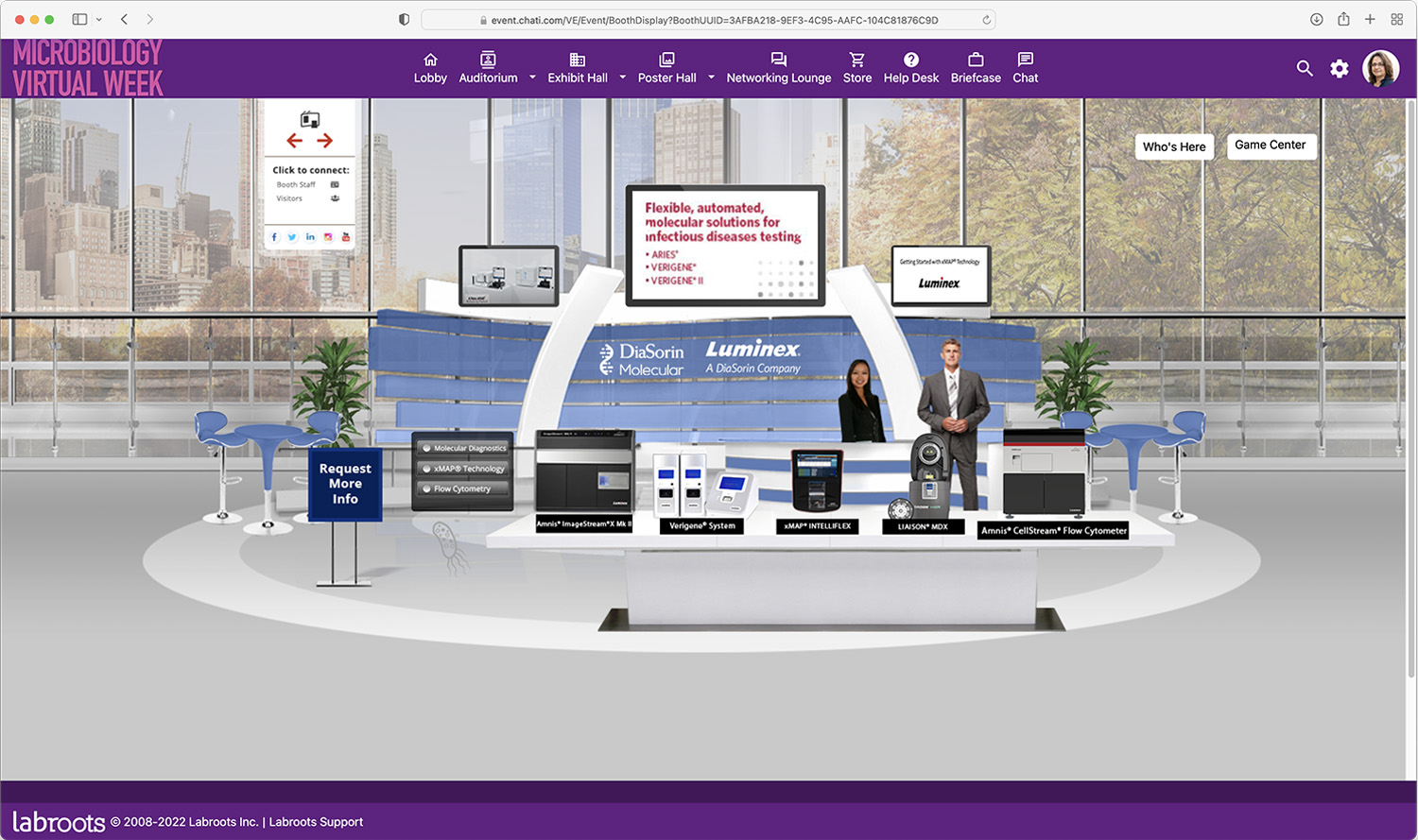
Task: Select the Flow Cytometry option
Action: [x=462, y=489]
